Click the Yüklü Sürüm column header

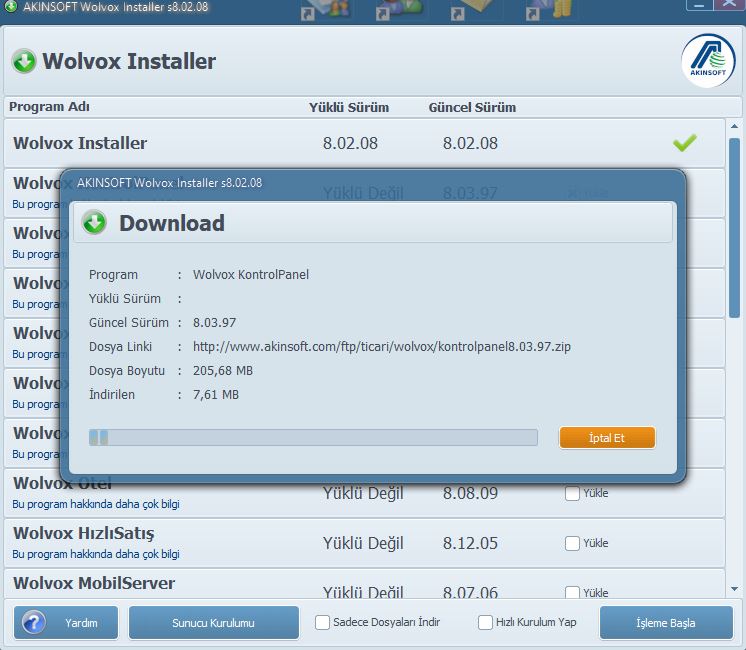click(x=349, y=108)
